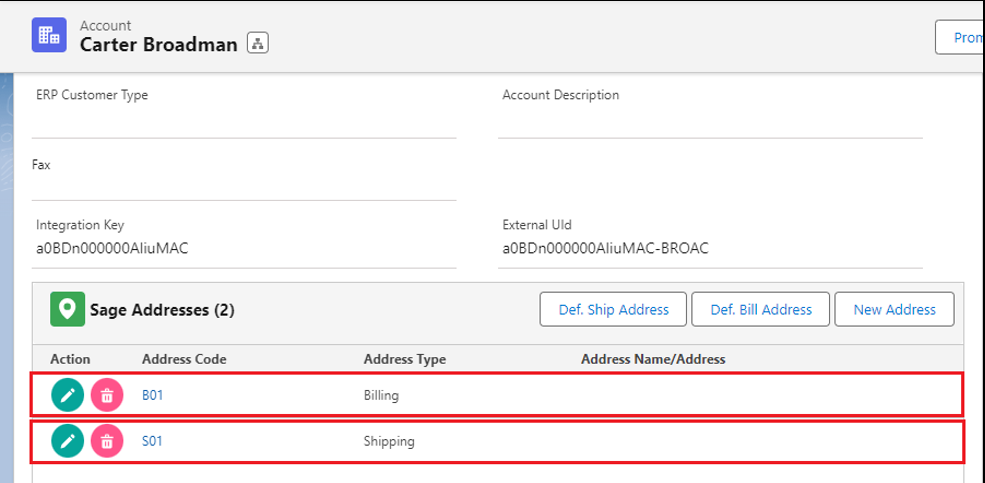985x483 pixels.
Task: Click into the Account Description field
Action: tap(710, 121)
